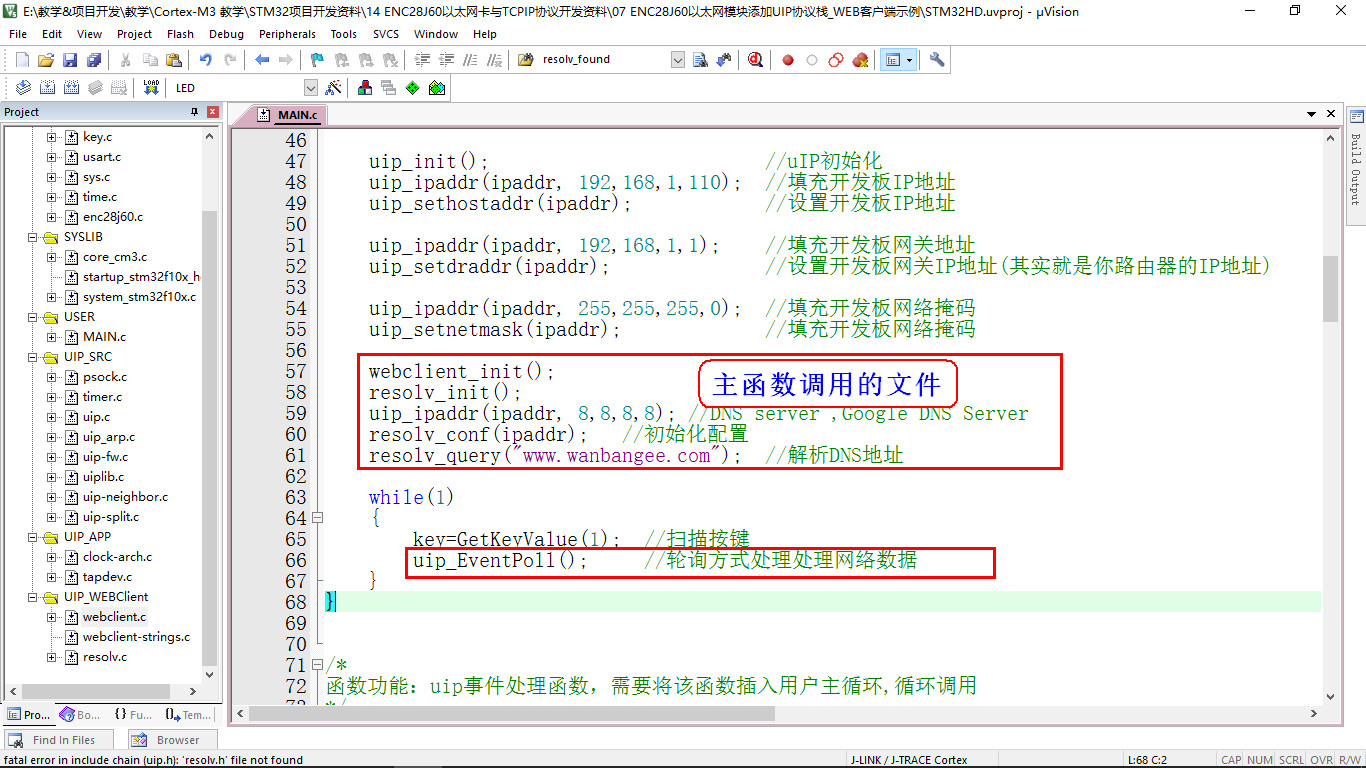Image resolution: width=1366 pixels, height=768 pixels.
Task: Open Manage Run-Time Environment
Action: click(413, 88)
